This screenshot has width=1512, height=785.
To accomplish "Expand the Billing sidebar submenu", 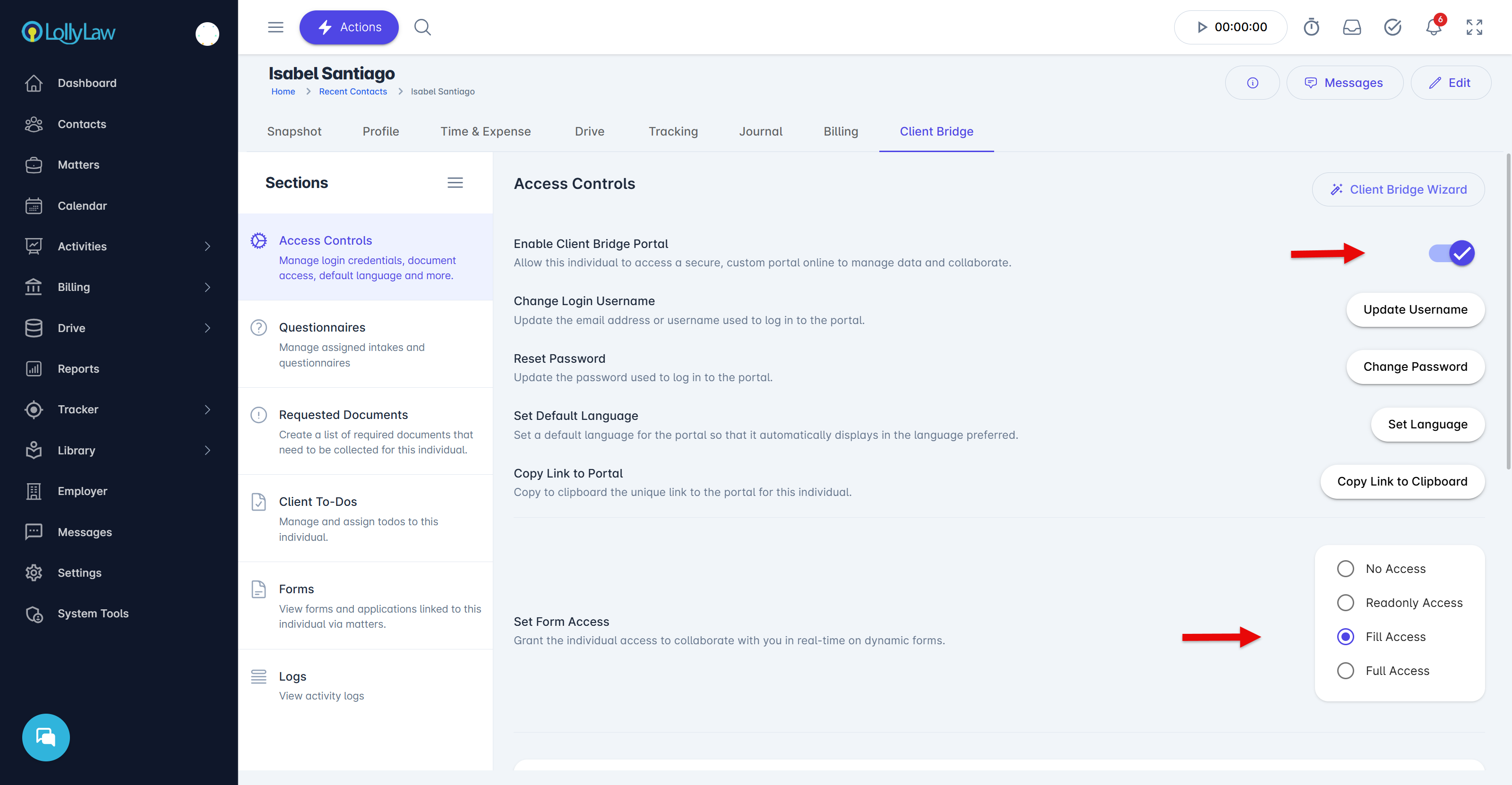I will coord(206,287).
